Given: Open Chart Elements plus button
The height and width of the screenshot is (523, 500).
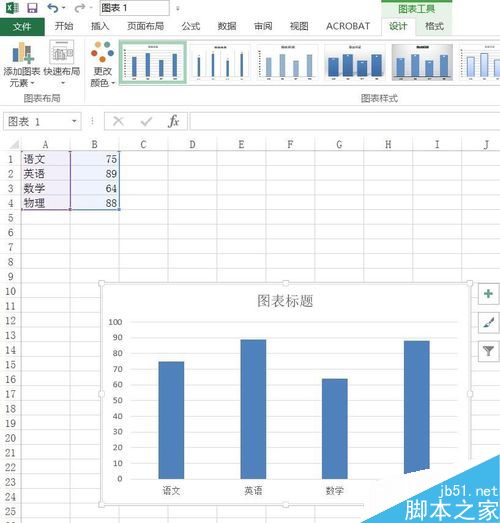Looking at the screenshot, I should coord(488,294).
